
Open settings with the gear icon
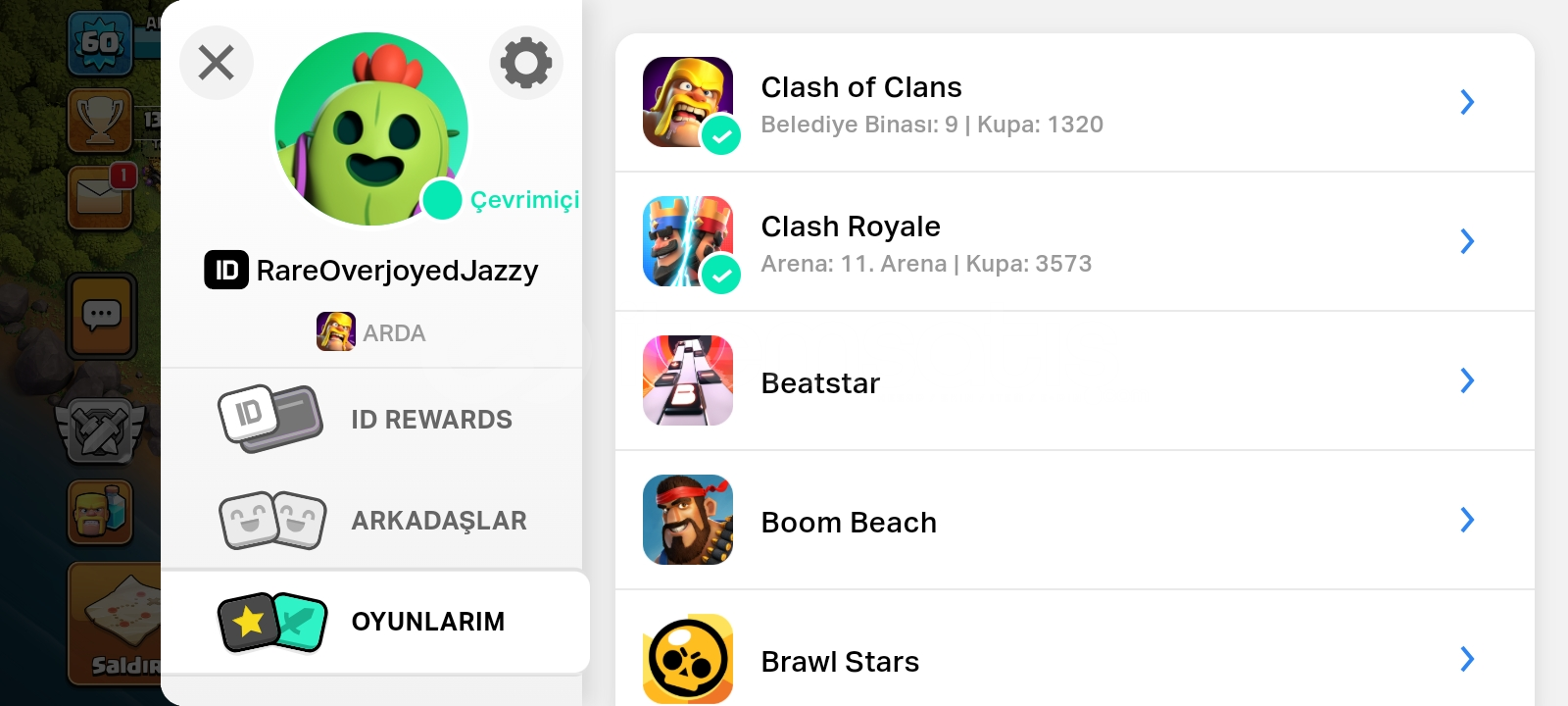[x=526, y=63]
